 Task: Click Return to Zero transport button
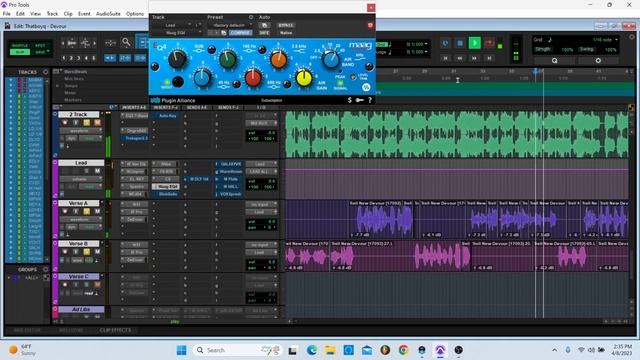click(445, 58)
